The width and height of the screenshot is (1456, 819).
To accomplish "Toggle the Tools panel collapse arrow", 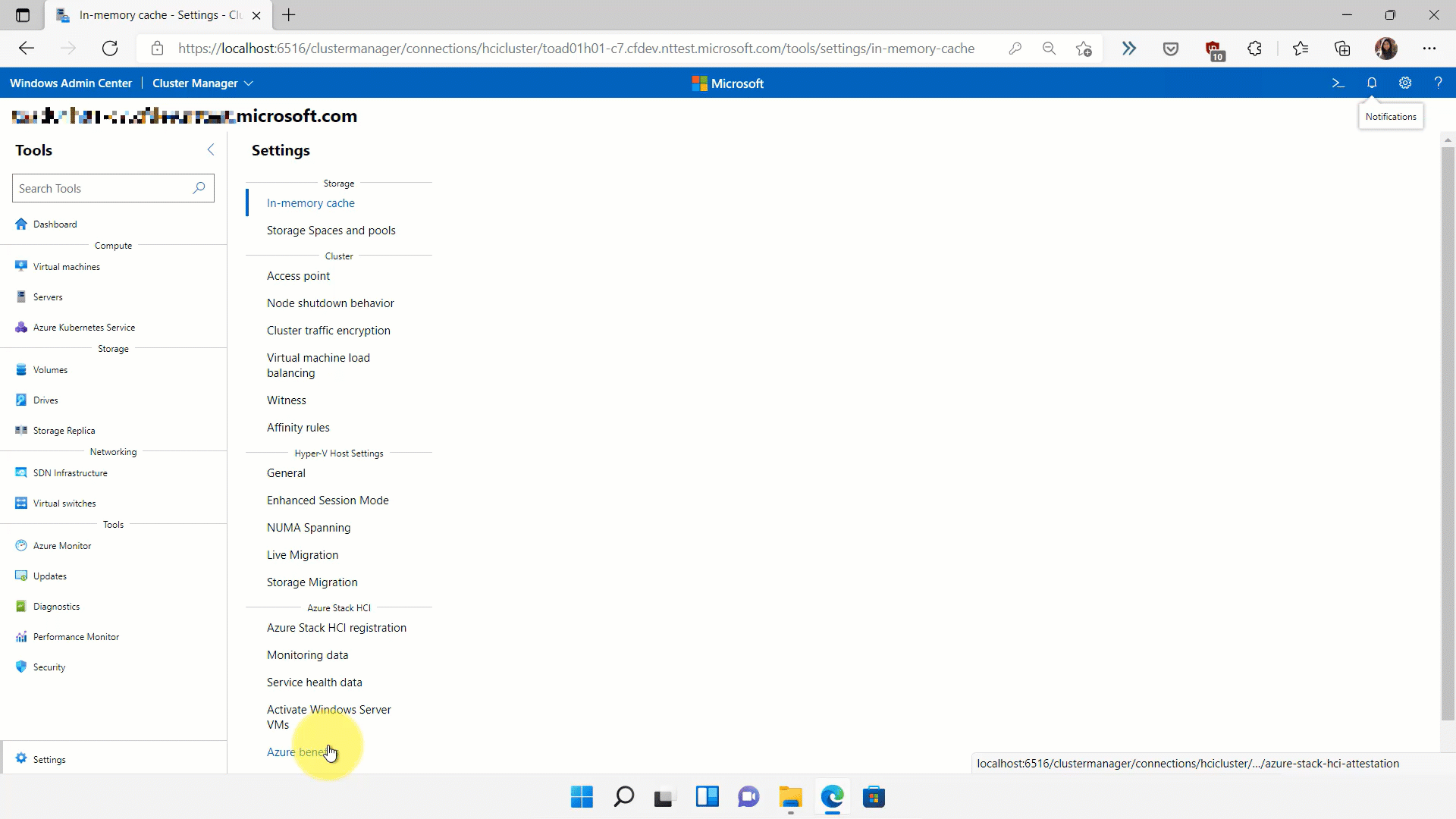I will click(211, 150).
